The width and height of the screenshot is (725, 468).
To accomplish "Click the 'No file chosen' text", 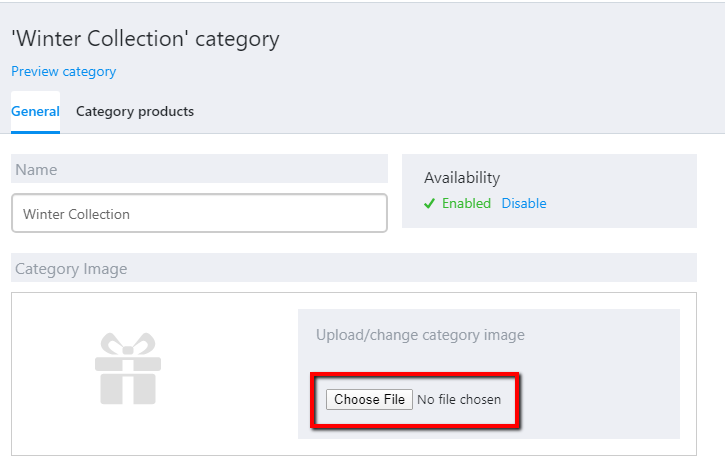I will (459, 400).
